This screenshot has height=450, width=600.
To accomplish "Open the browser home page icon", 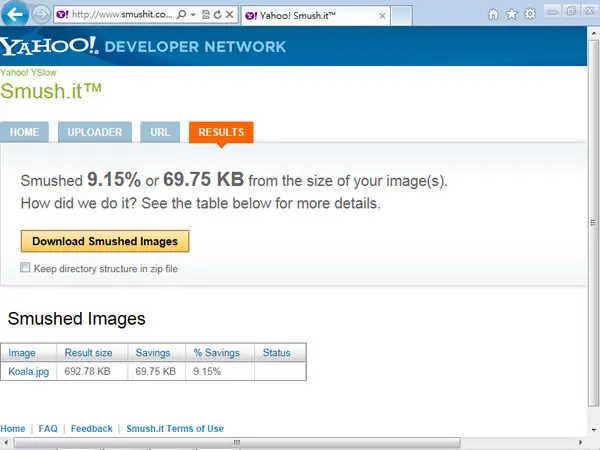I will [x=493, y=15].
